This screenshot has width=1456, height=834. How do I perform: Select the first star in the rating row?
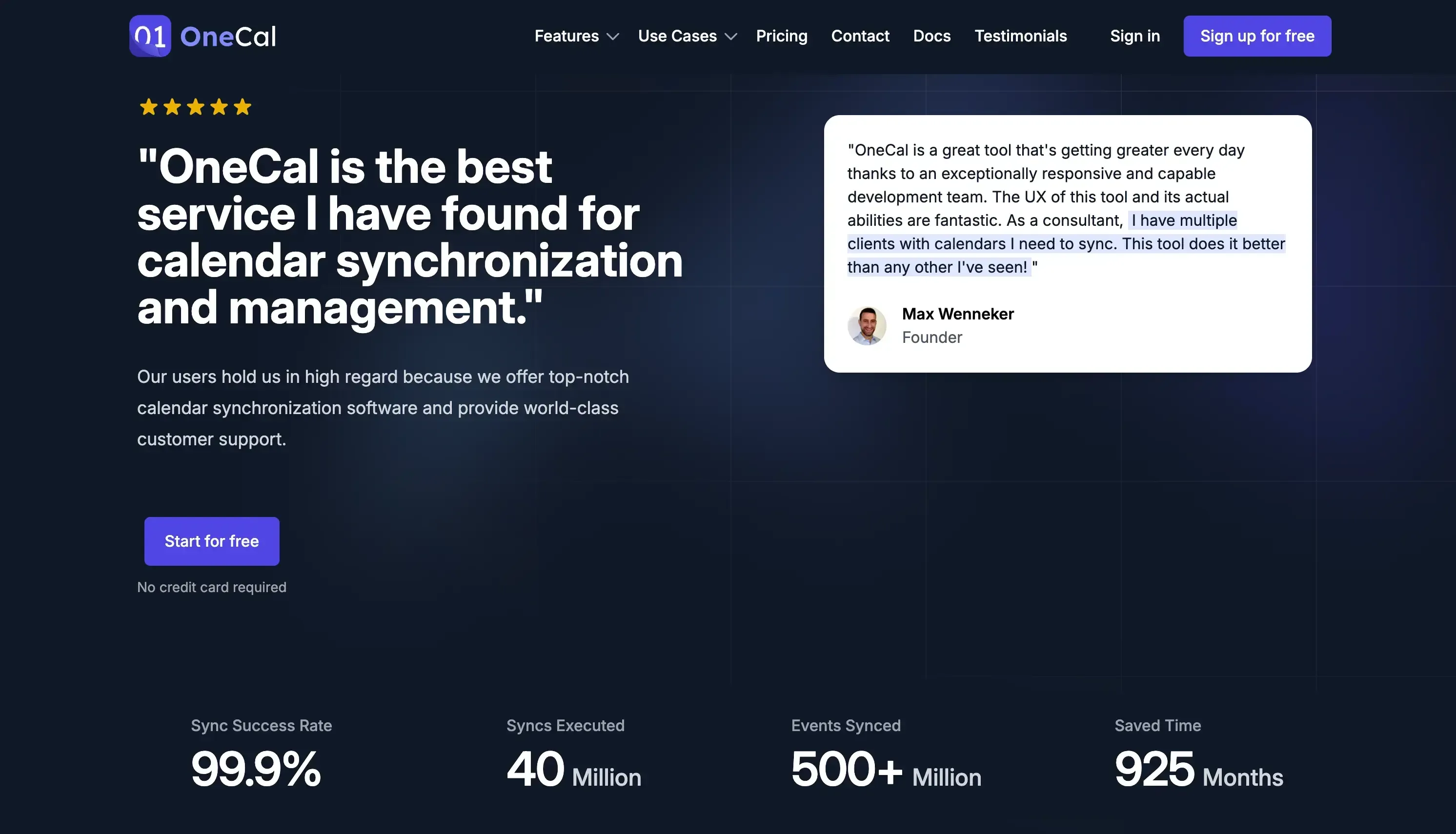pyautogui.click(x=148, y=106)
